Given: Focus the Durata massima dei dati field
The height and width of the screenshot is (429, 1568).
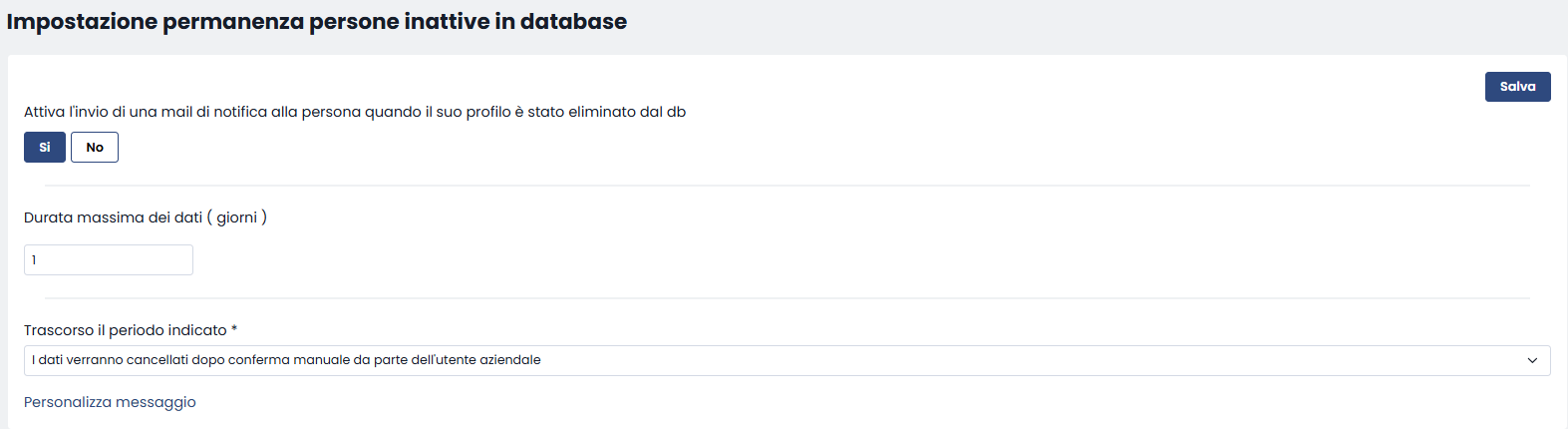Looking at the screenshot, I should (109, 260).
